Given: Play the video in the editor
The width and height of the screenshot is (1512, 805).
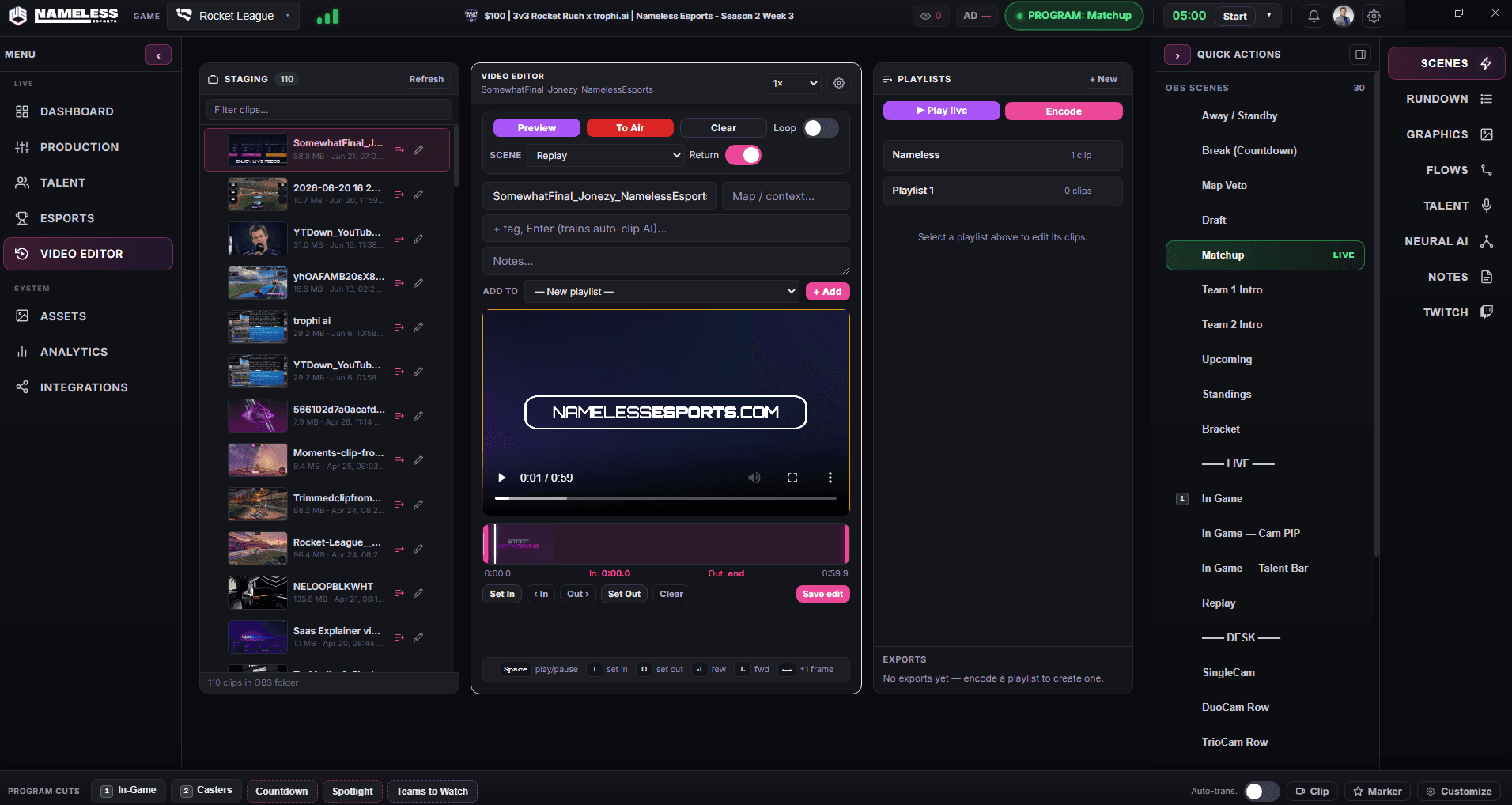Looking at the screenshot, I should point(501,478).
